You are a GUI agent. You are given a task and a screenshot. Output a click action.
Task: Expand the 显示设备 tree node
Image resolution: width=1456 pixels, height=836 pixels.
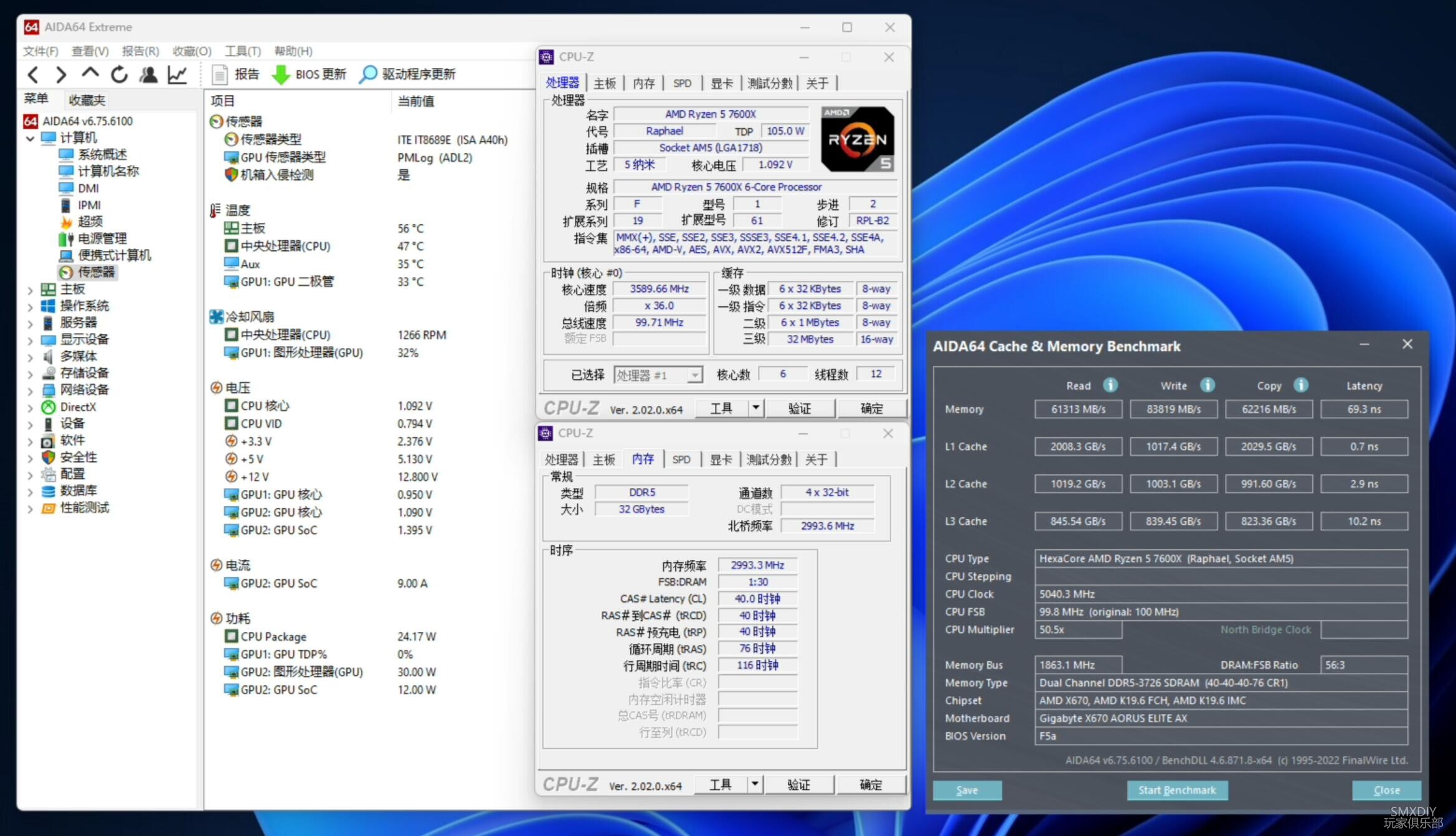point(30,340)
